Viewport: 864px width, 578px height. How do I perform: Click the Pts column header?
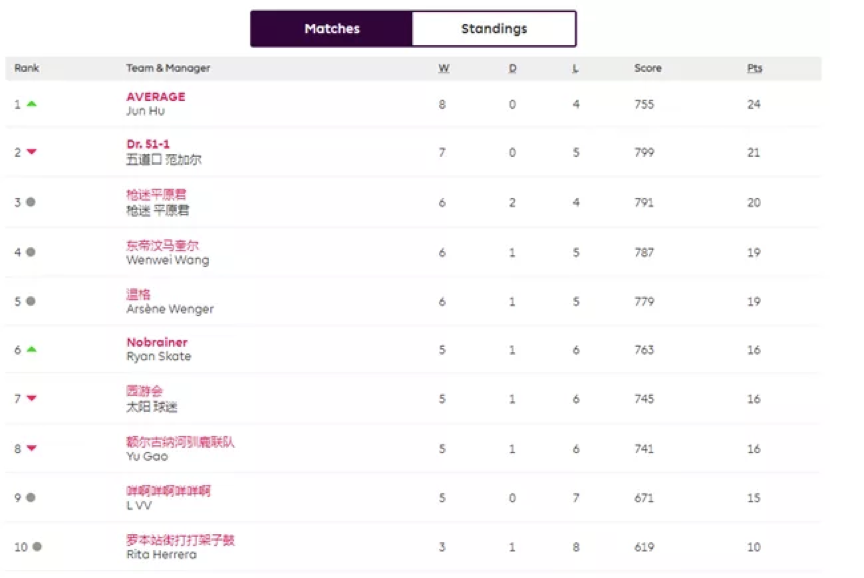tap(754, 68)
